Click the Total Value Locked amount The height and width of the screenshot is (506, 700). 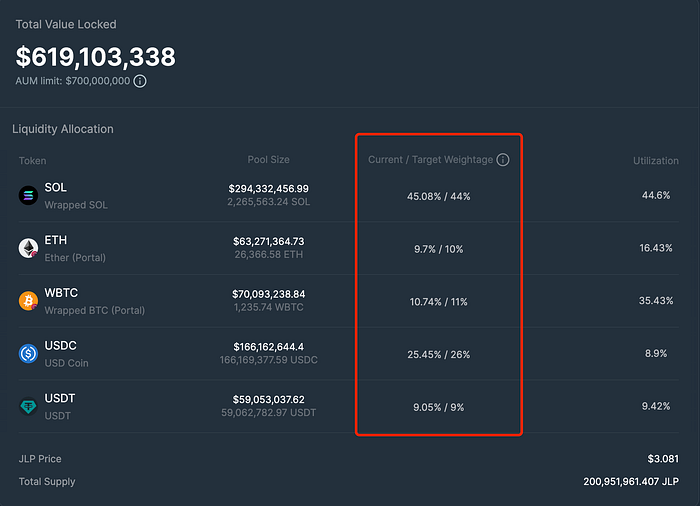[96, 56]
